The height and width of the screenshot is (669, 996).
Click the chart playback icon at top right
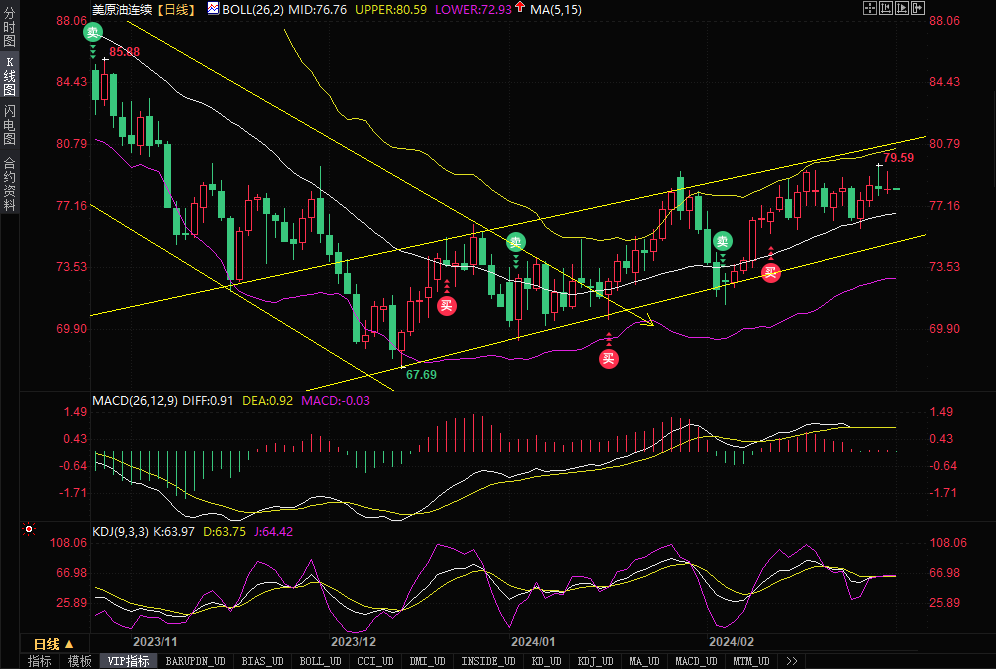(x=901, y=8)
